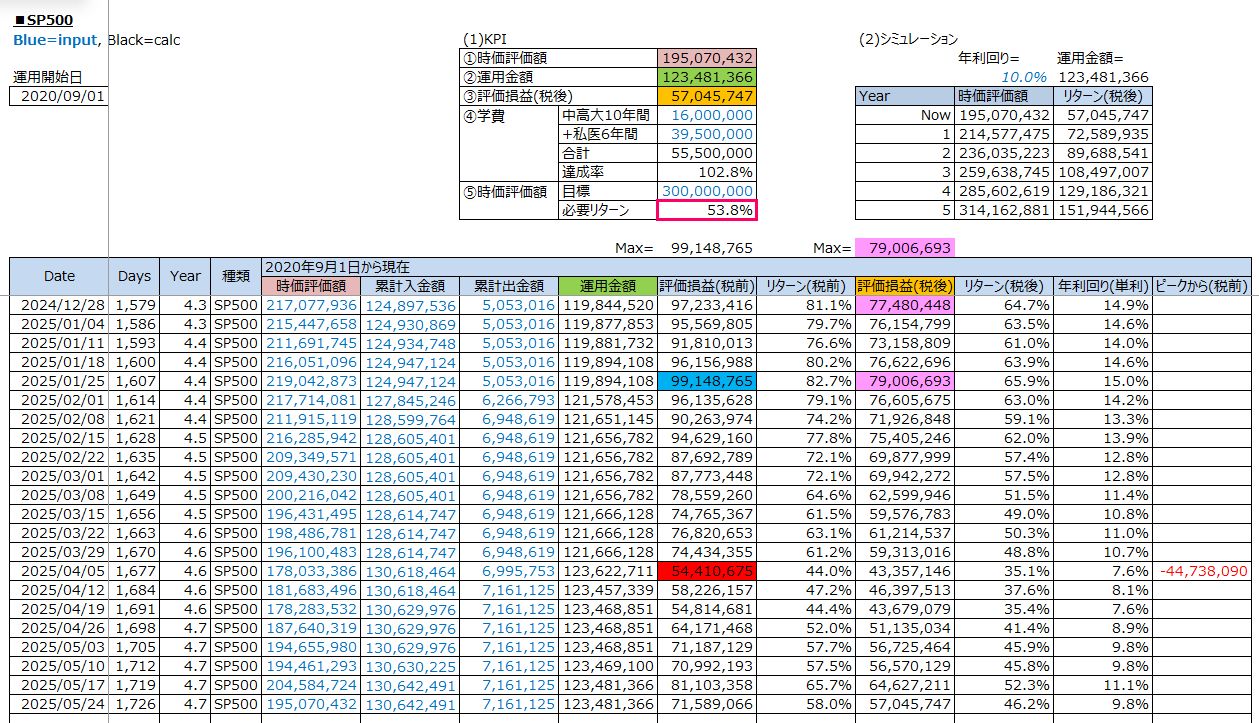This screenshot has width=1259, height=723.
Task: Click the red -44,738,090 peak drawdown cell
Action: coord(1203,570)
